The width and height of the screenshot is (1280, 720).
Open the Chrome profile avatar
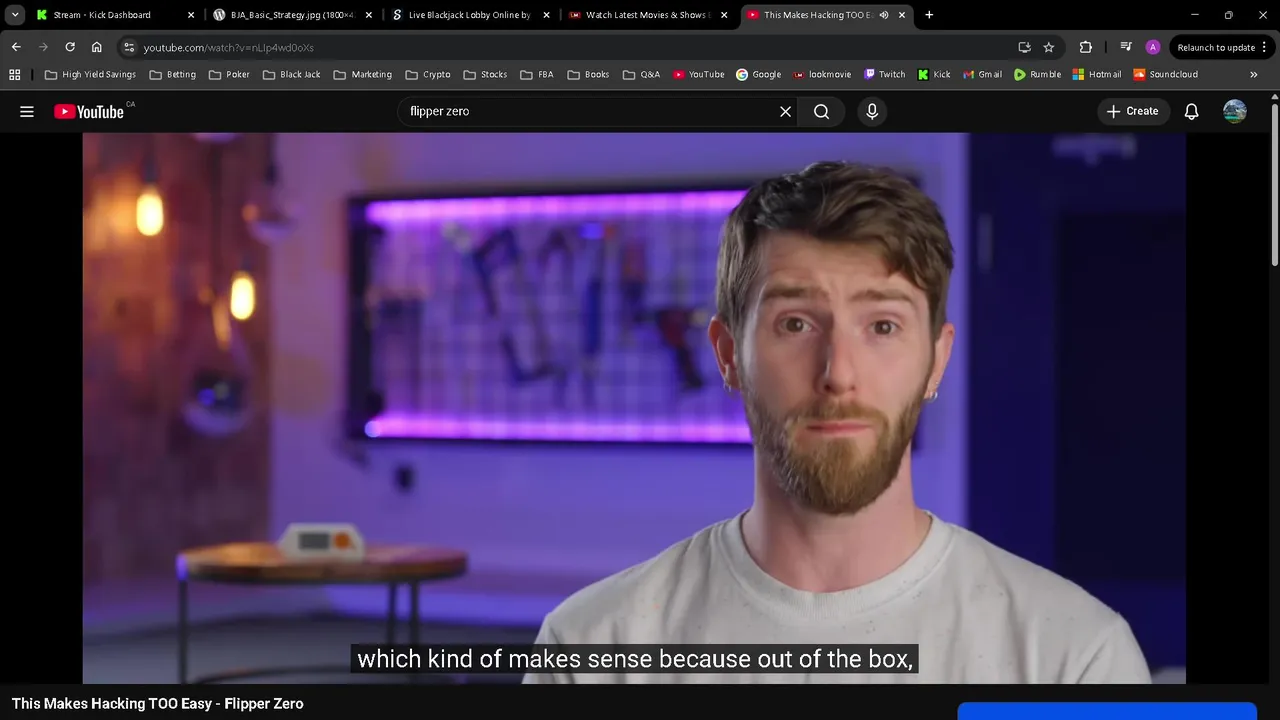1153,47
